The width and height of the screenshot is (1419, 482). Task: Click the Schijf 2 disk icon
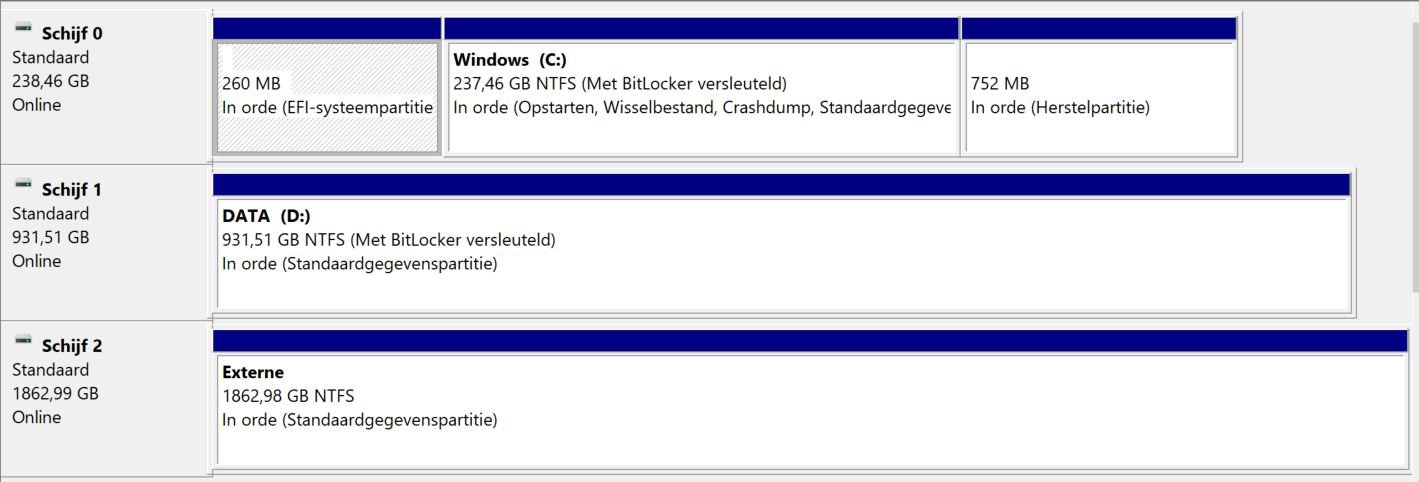(x=24, y=342)
